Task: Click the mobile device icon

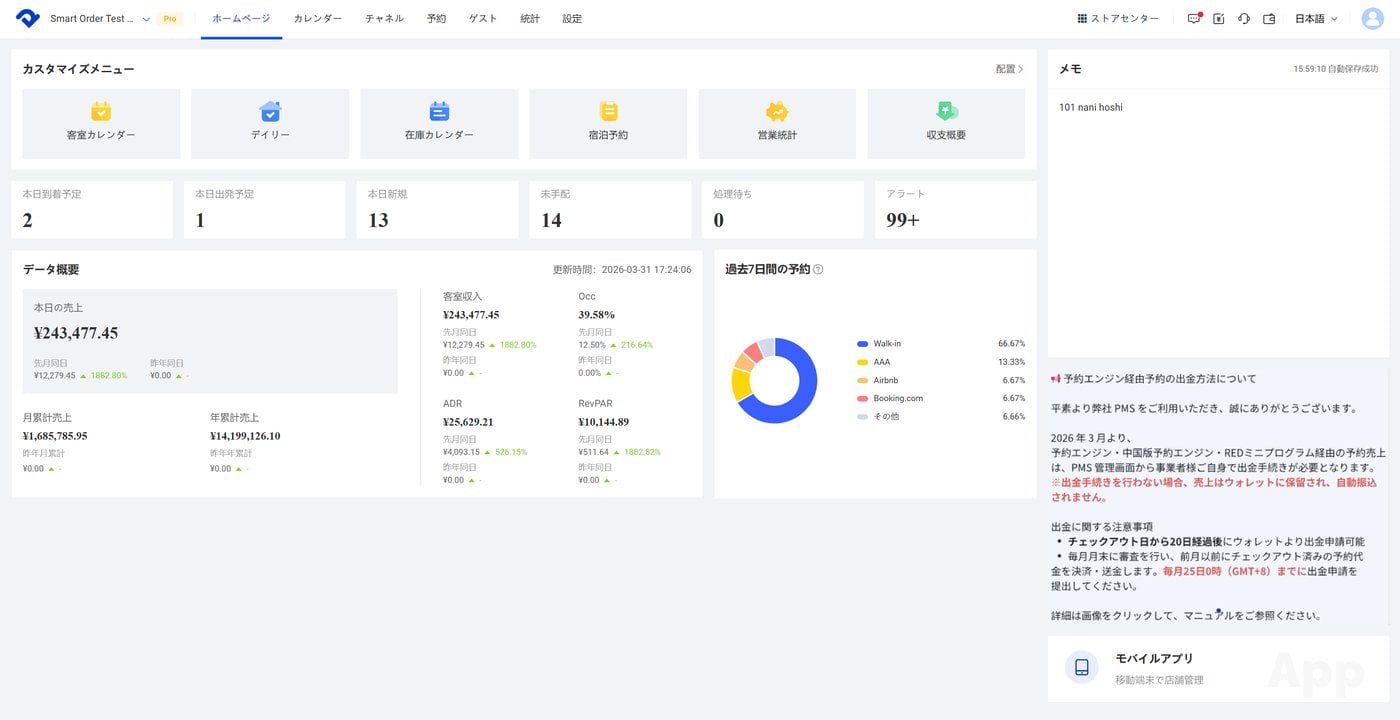Action: click(1081, 667)
